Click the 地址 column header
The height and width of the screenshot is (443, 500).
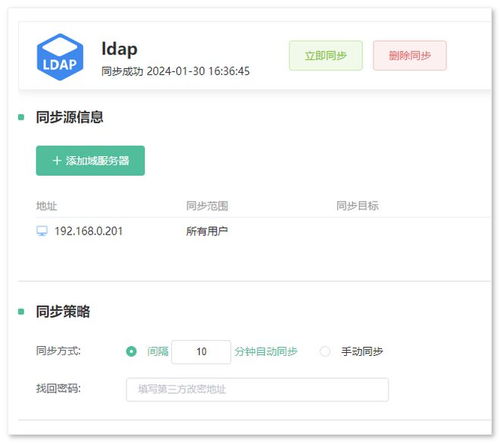[x=47, y=206]
